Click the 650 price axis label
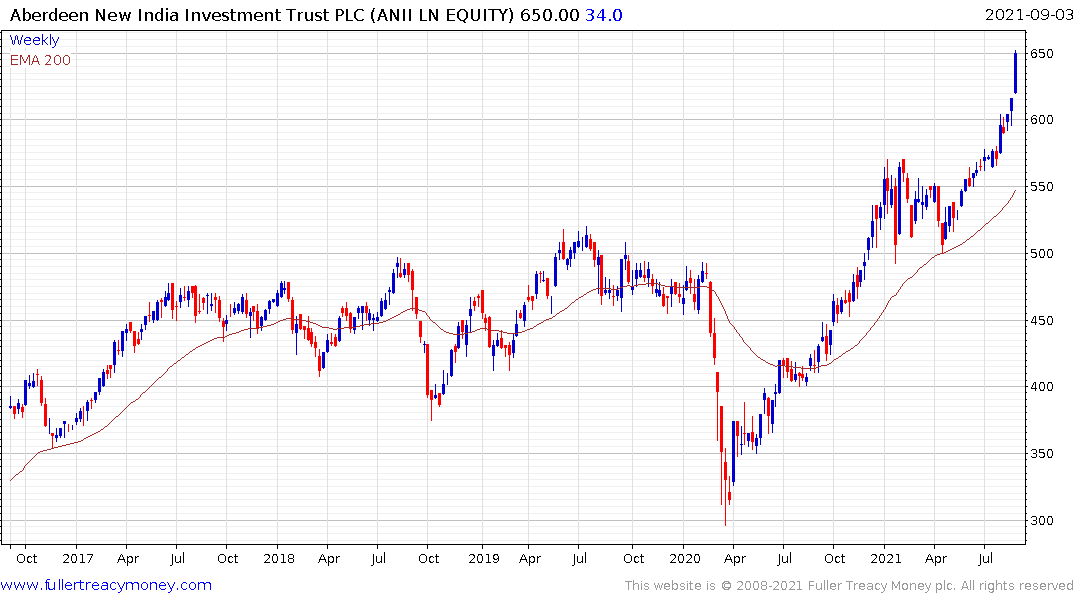 (1042, 53)
